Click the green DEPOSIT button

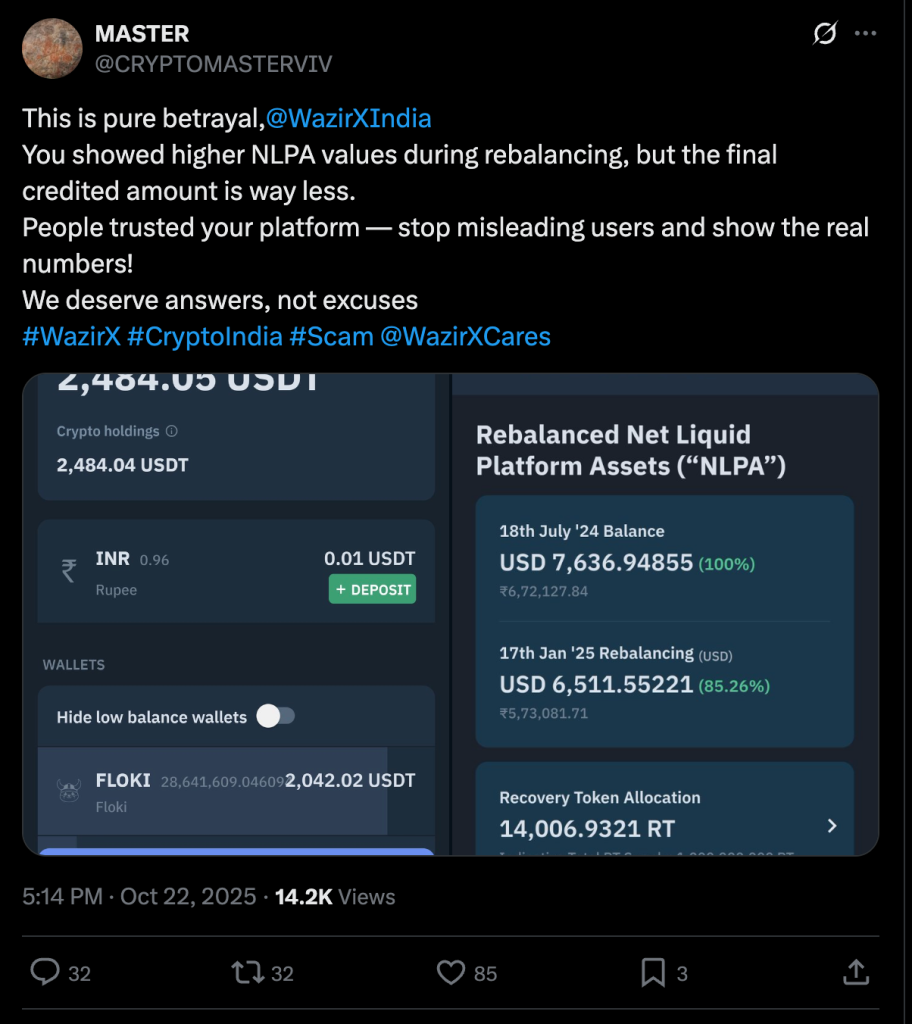tap(372, 589)
